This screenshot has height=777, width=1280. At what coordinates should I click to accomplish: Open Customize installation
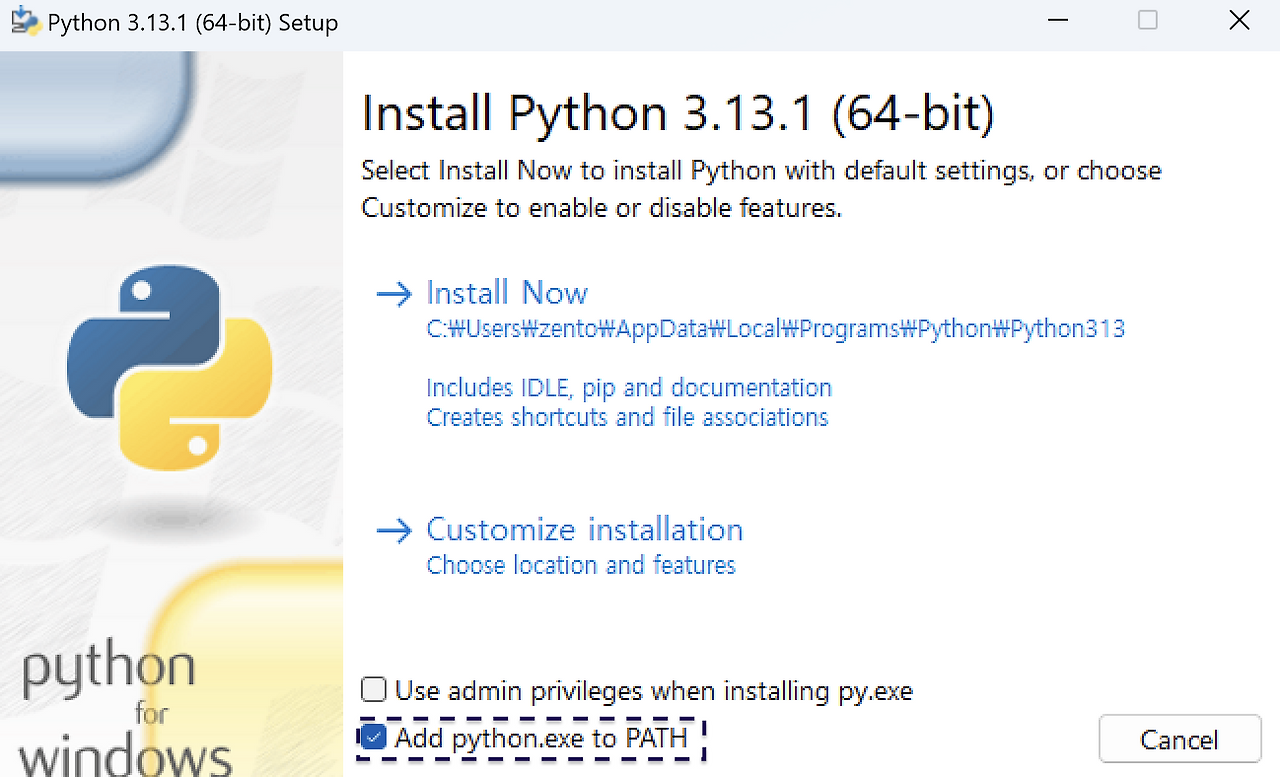click(584, 529)
